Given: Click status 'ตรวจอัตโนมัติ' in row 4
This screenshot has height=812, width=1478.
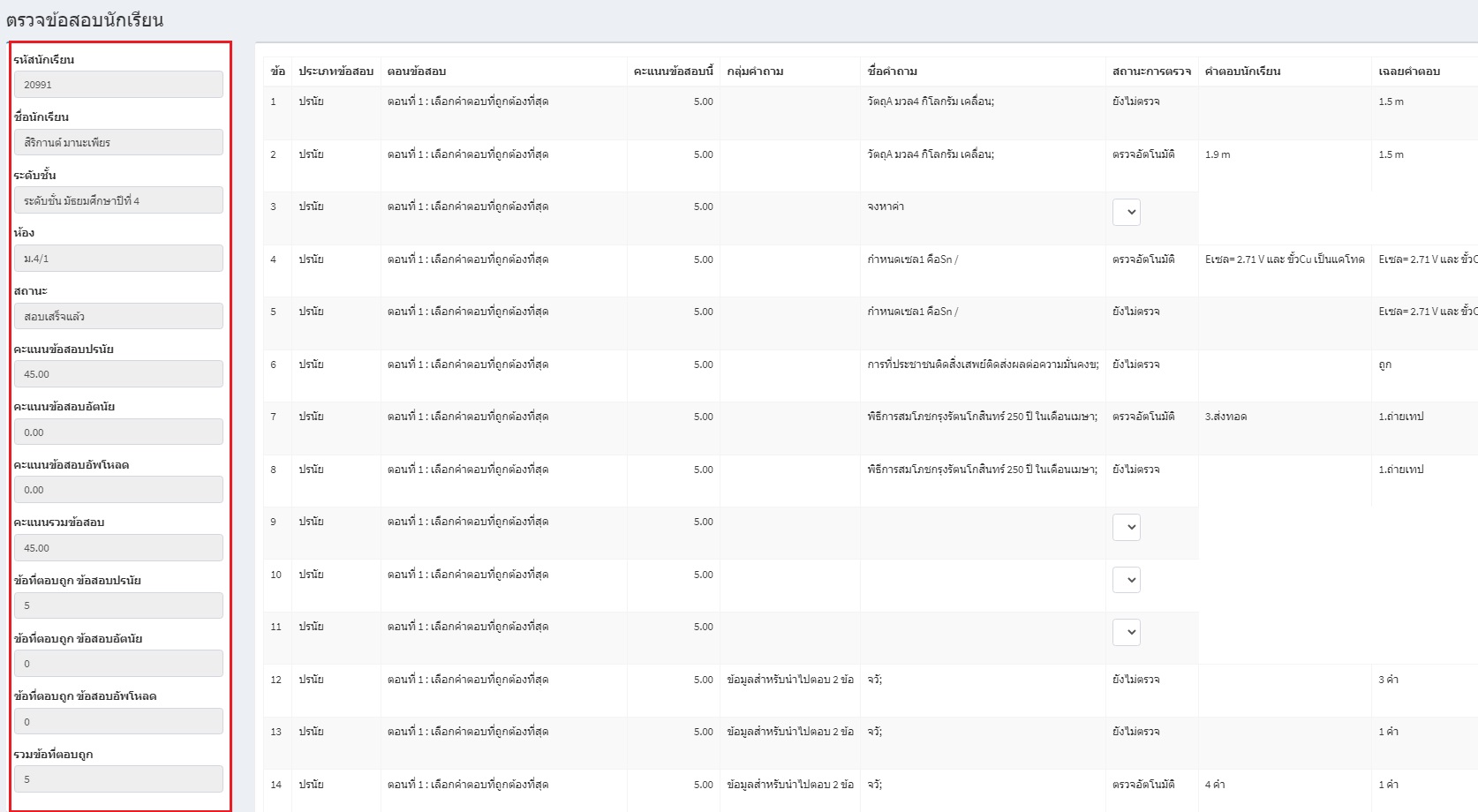Looking at the screenshot, I should click(x=1143, y=259).
